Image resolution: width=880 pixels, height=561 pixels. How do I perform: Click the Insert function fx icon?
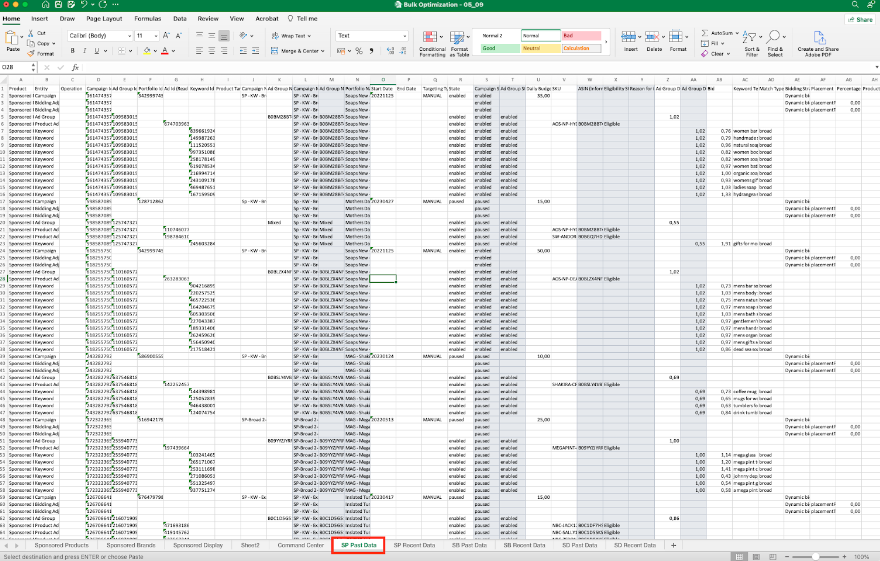(x=75, y=67)
